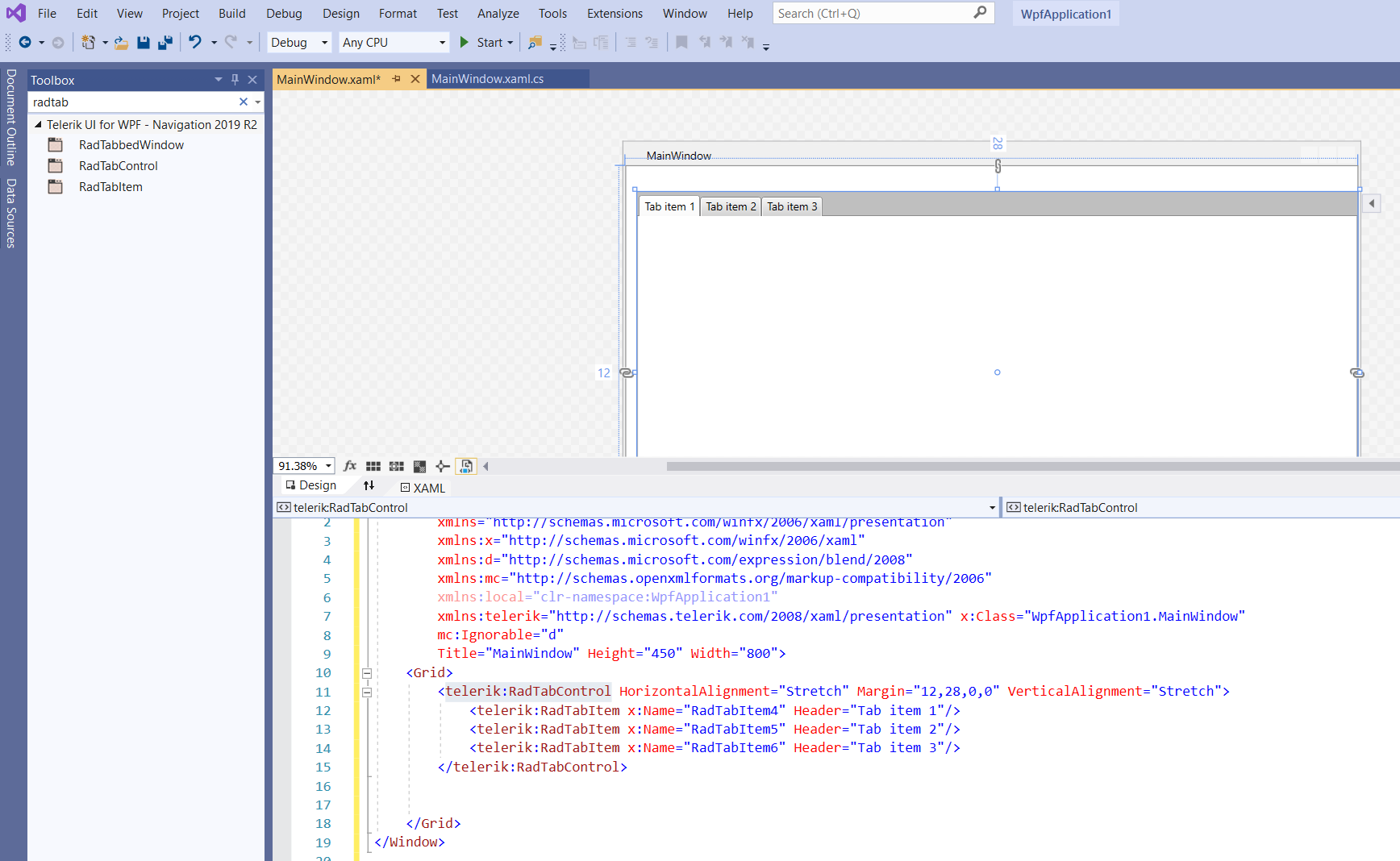The image size is (1400, 861).
Task: Open the Extensions menu
Action: 615,14
